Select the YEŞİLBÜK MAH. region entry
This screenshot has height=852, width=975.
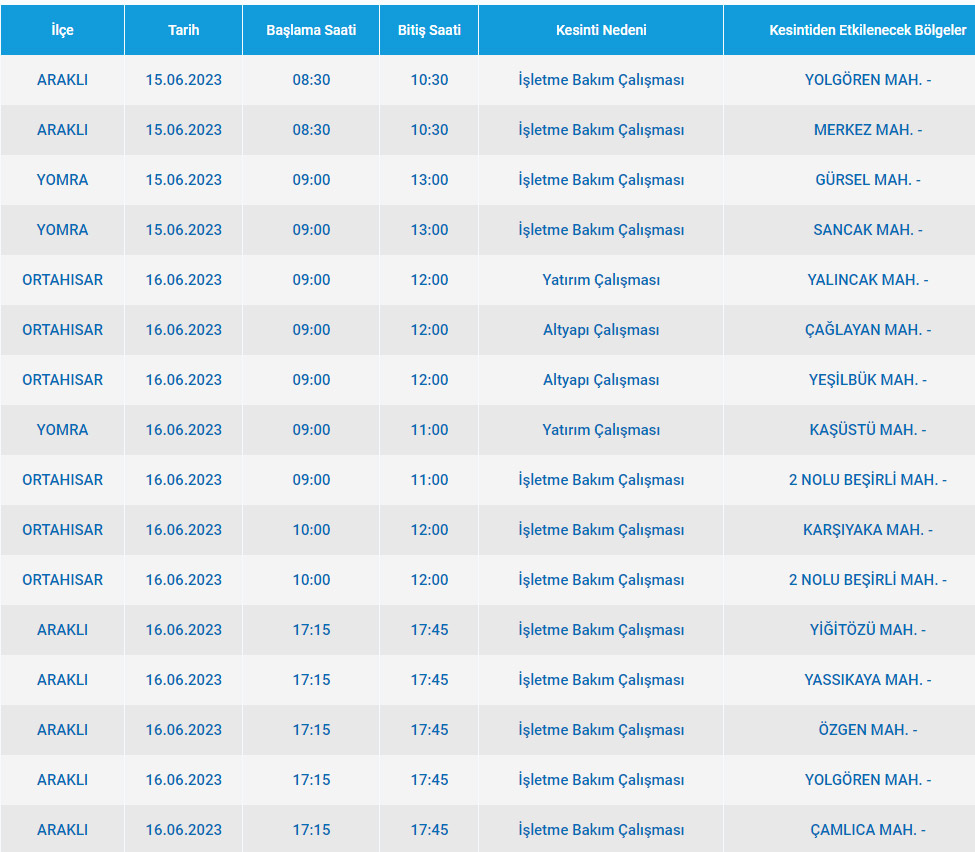click(867, 380)
